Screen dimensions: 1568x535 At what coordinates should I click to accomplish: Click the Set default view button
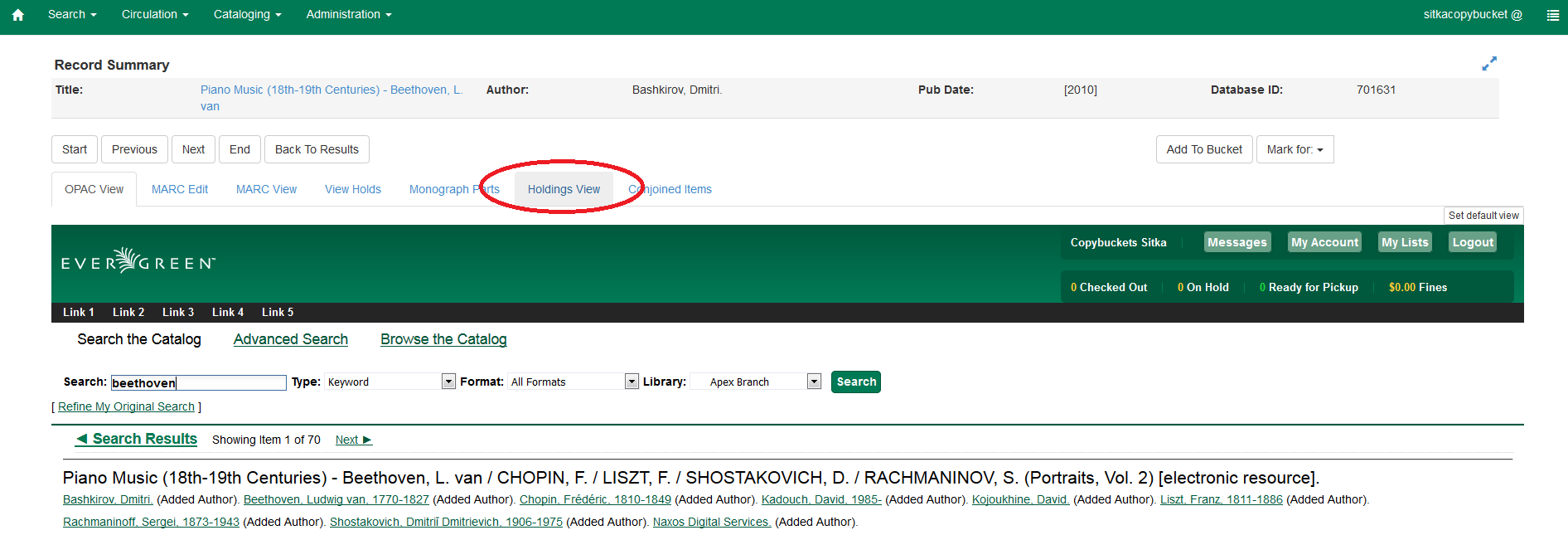pos(1483,216)
